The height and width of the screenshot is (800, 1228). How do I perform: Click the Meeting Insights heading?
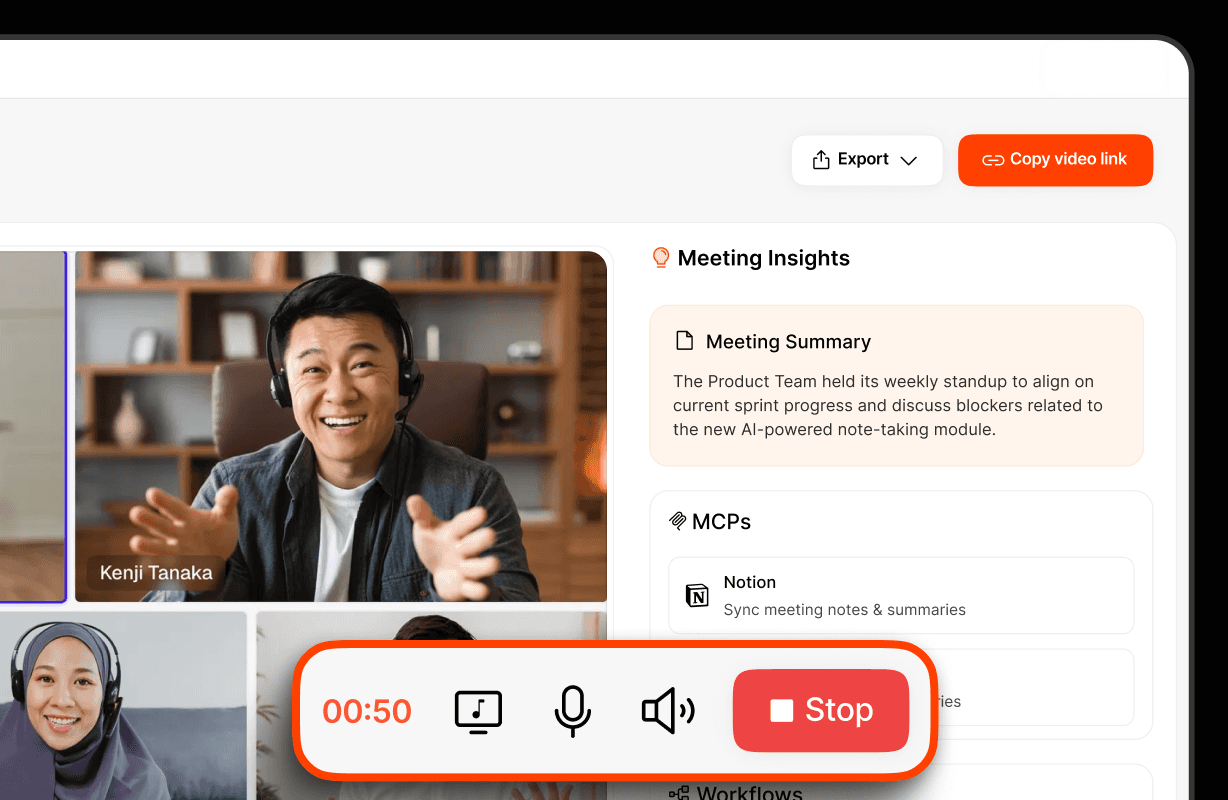764,258
